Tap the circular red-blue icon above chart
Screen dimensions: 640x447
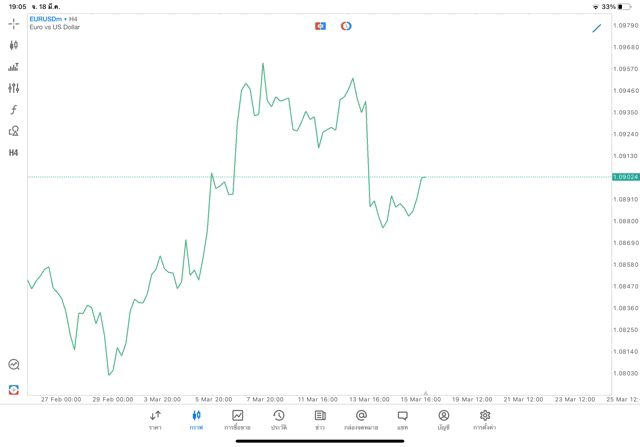pyautogui.click(x=346, y=26)
